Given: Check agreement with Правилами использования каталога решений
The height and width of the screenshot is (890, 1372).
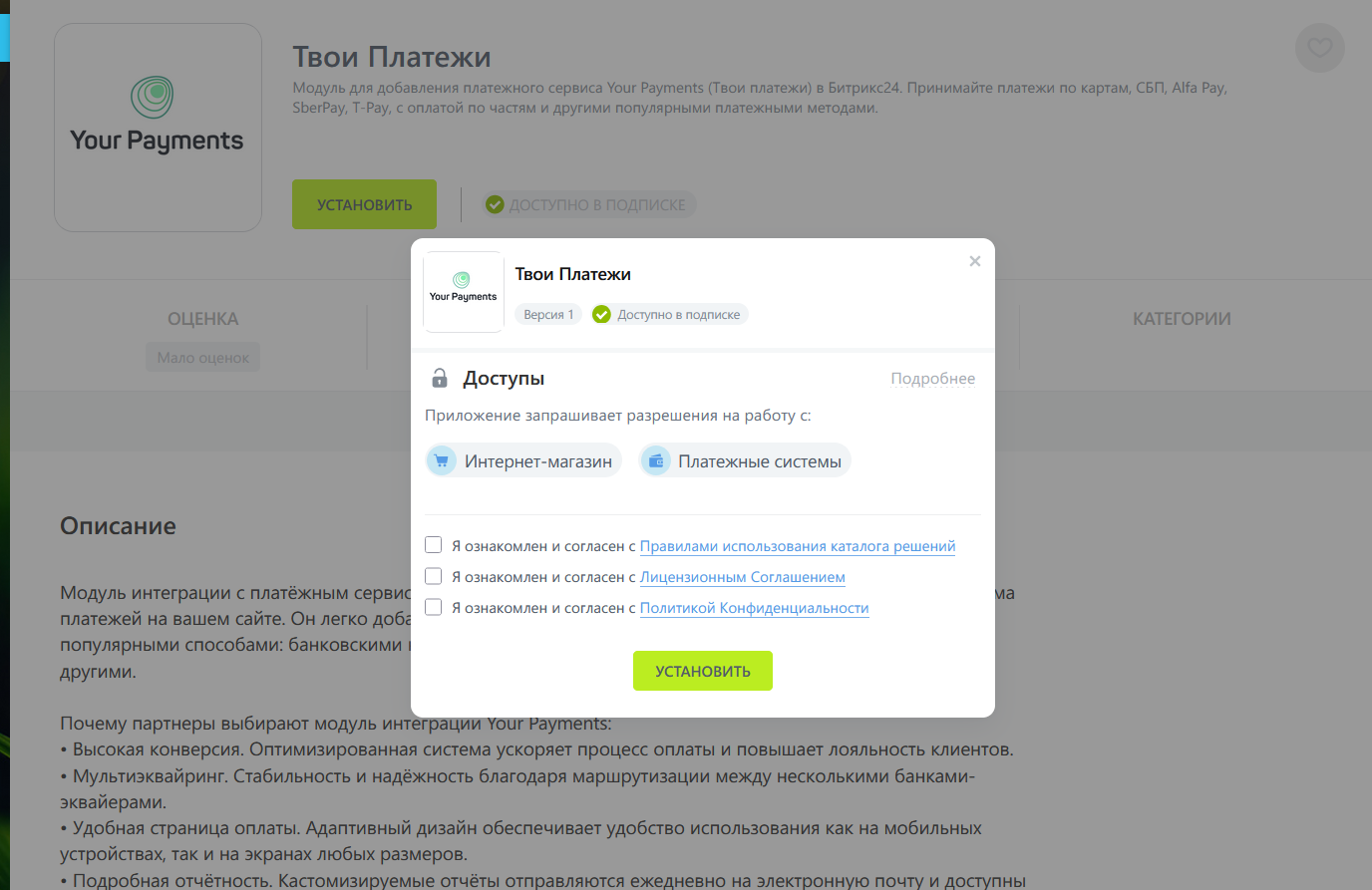Looking at the screenshot, I should (x=433, y=545).
